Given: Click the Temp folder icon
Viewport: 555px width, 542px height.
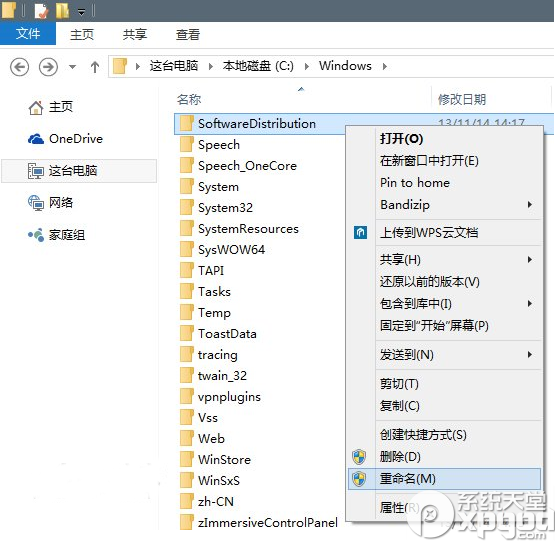Looking at the screenshot, I should pyautogui.click(x=187, y=312).
